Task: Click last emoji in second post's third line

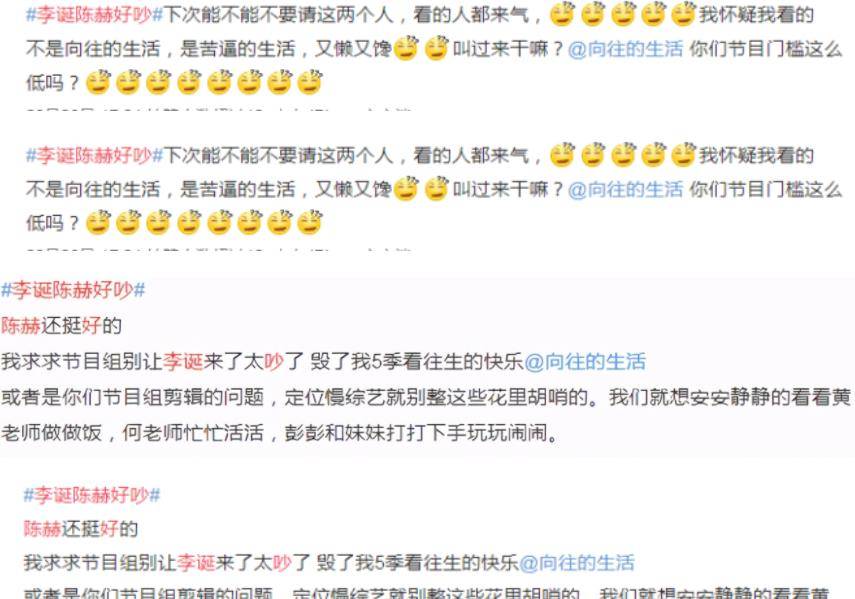Action: 310,223
